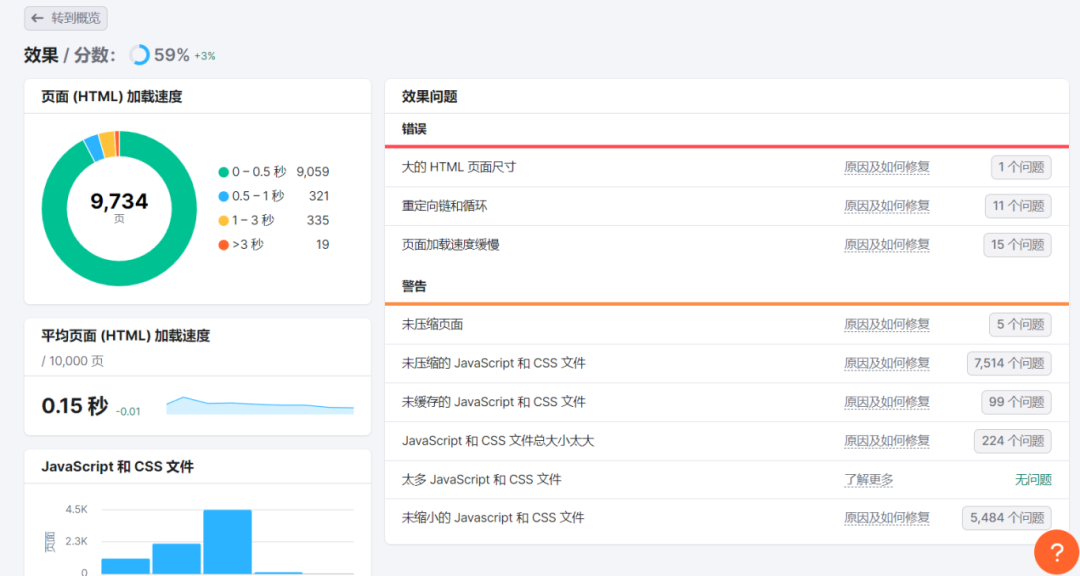
Task: Click the green 0–0.5 秒 legend dot
Action: 223,172
